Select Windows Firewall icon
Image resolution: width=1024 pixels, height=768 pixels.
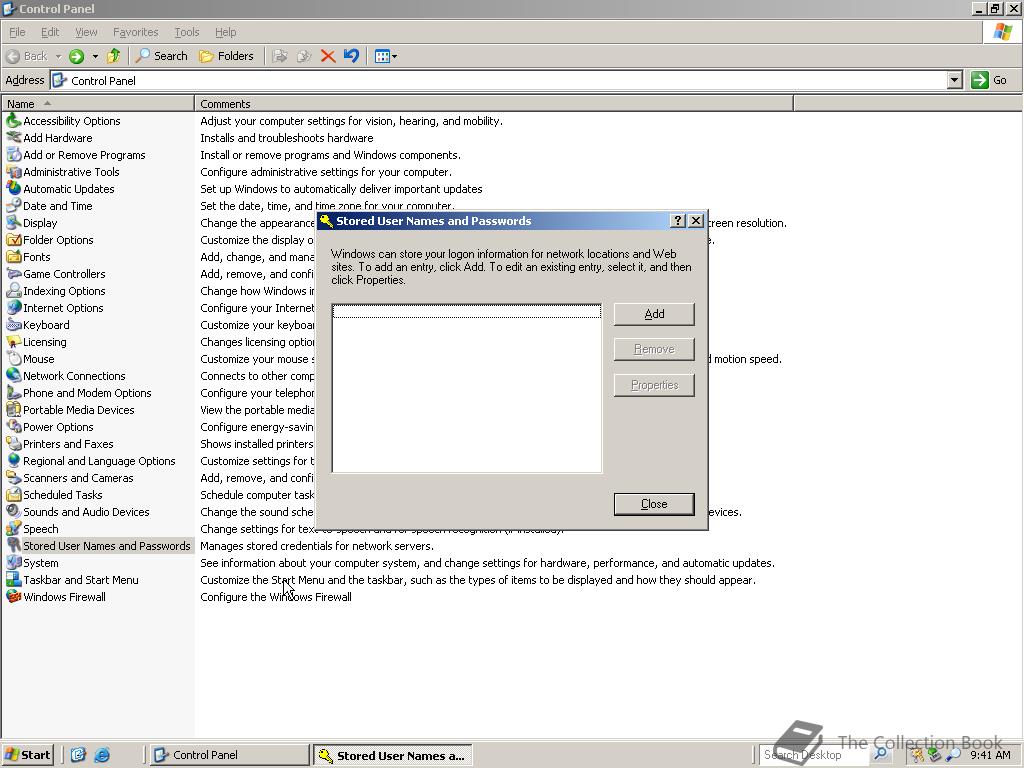14,596
